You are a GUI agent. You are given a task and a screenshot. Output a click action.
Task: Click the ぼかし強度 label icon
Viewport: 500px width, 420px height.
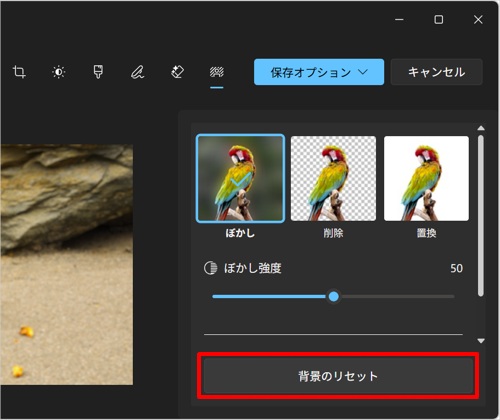pos(211,268)
